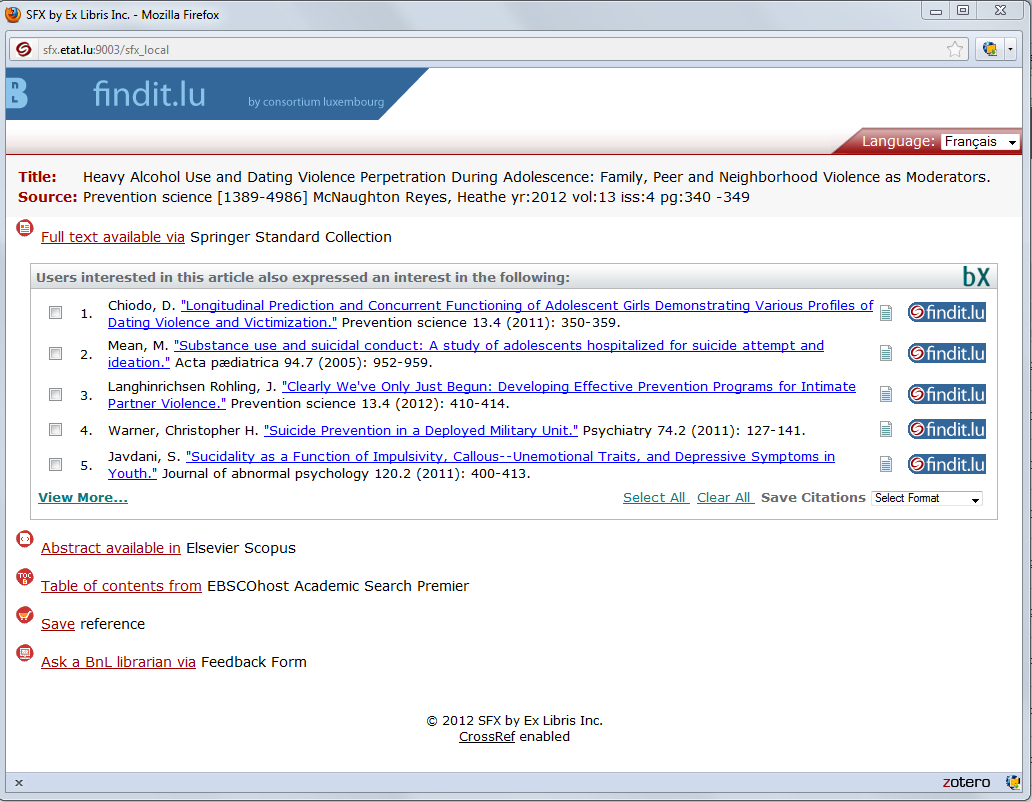This screenshot has width=1032, height=802.
Task: Open the document icon for Warner article
Action: click(x=886, y=430)
